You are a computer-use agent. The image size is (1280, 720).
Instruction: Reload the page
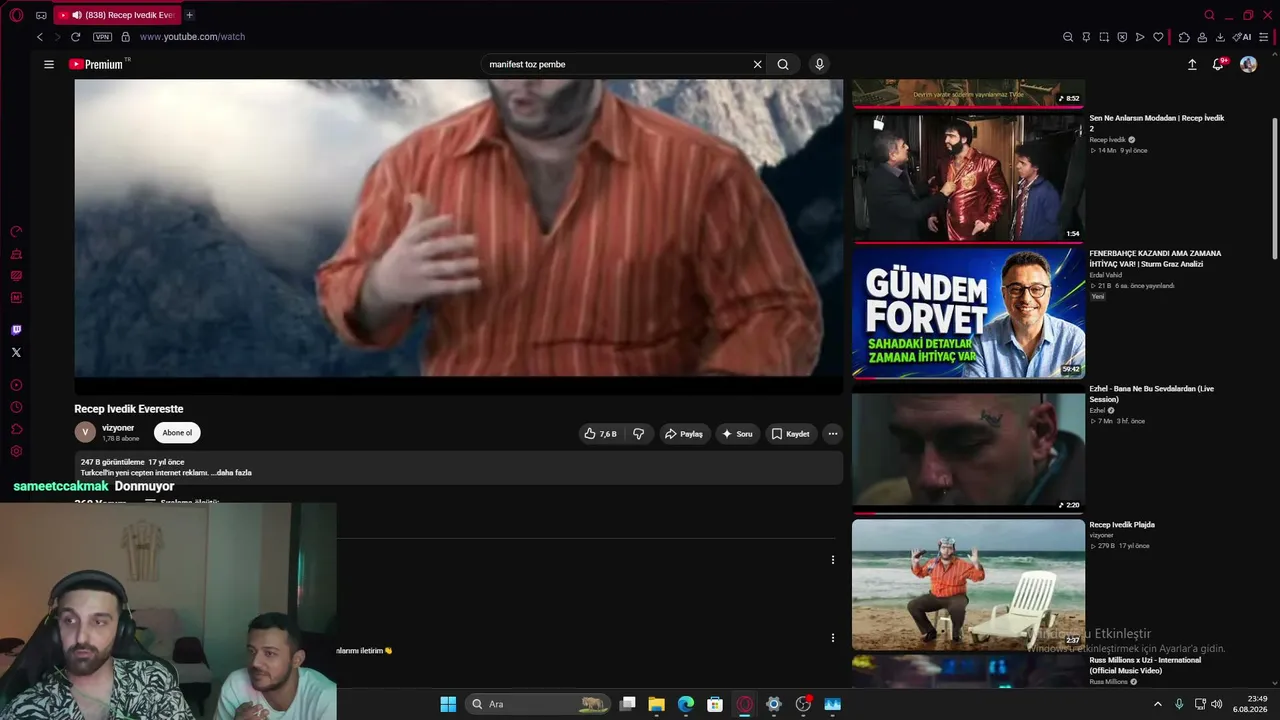click(75, 37)
